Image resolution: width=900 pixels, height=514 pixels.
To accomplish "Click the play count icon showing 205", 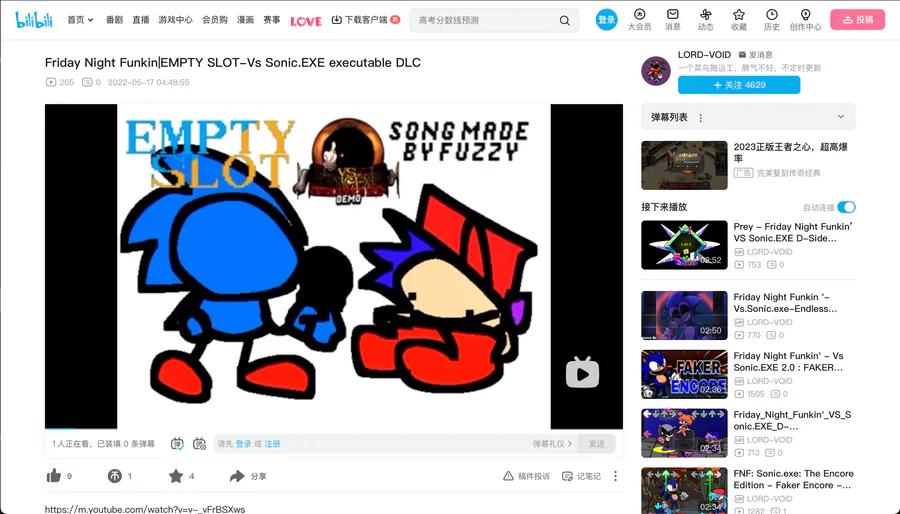I will [x=51, y=82].
